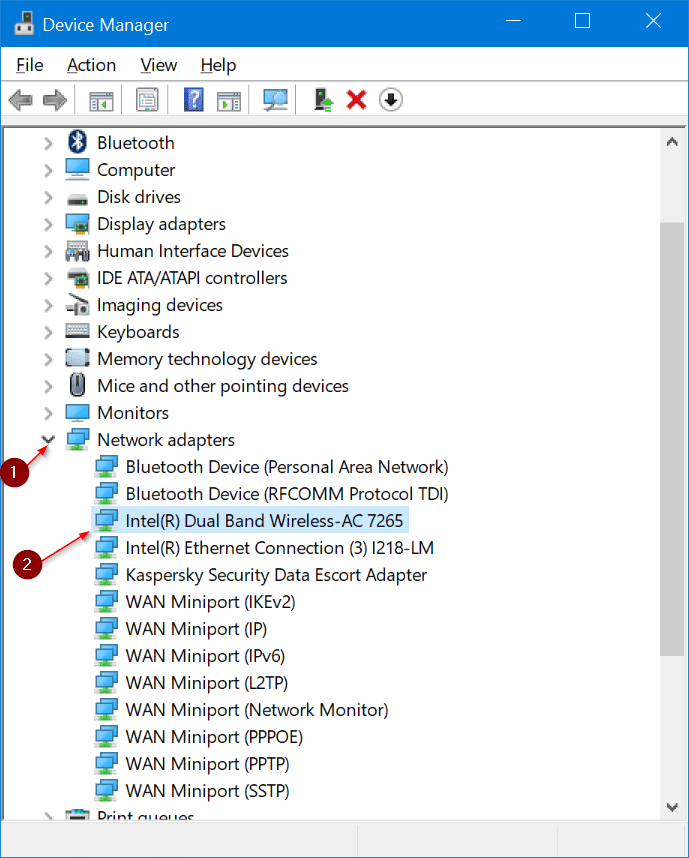
Task: Open the View menu
Action: pos(159,65)
